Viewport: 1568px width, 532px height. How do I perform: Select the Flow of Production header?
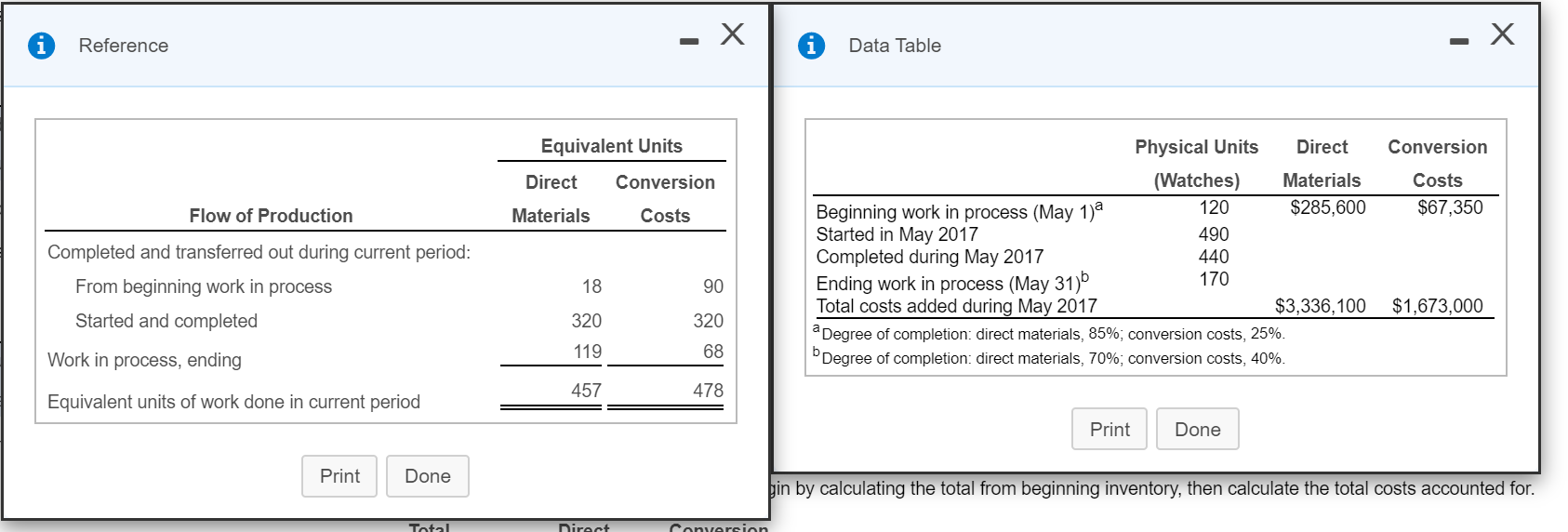[271, 216]
